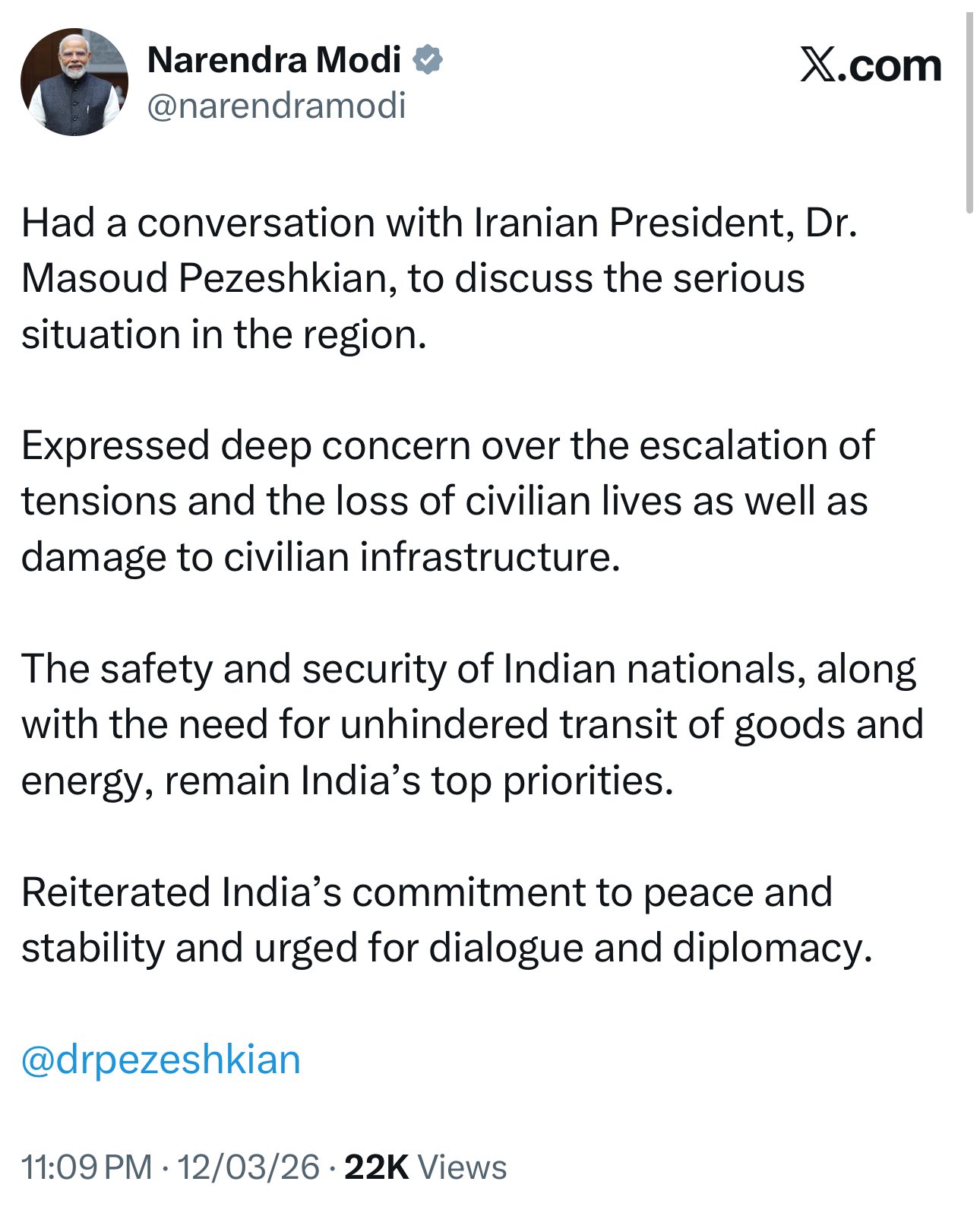The height and width of the screenshot is (1210, 980).
Task: Open the Narendra Modi display name
Action: click(x=273, y=60)
